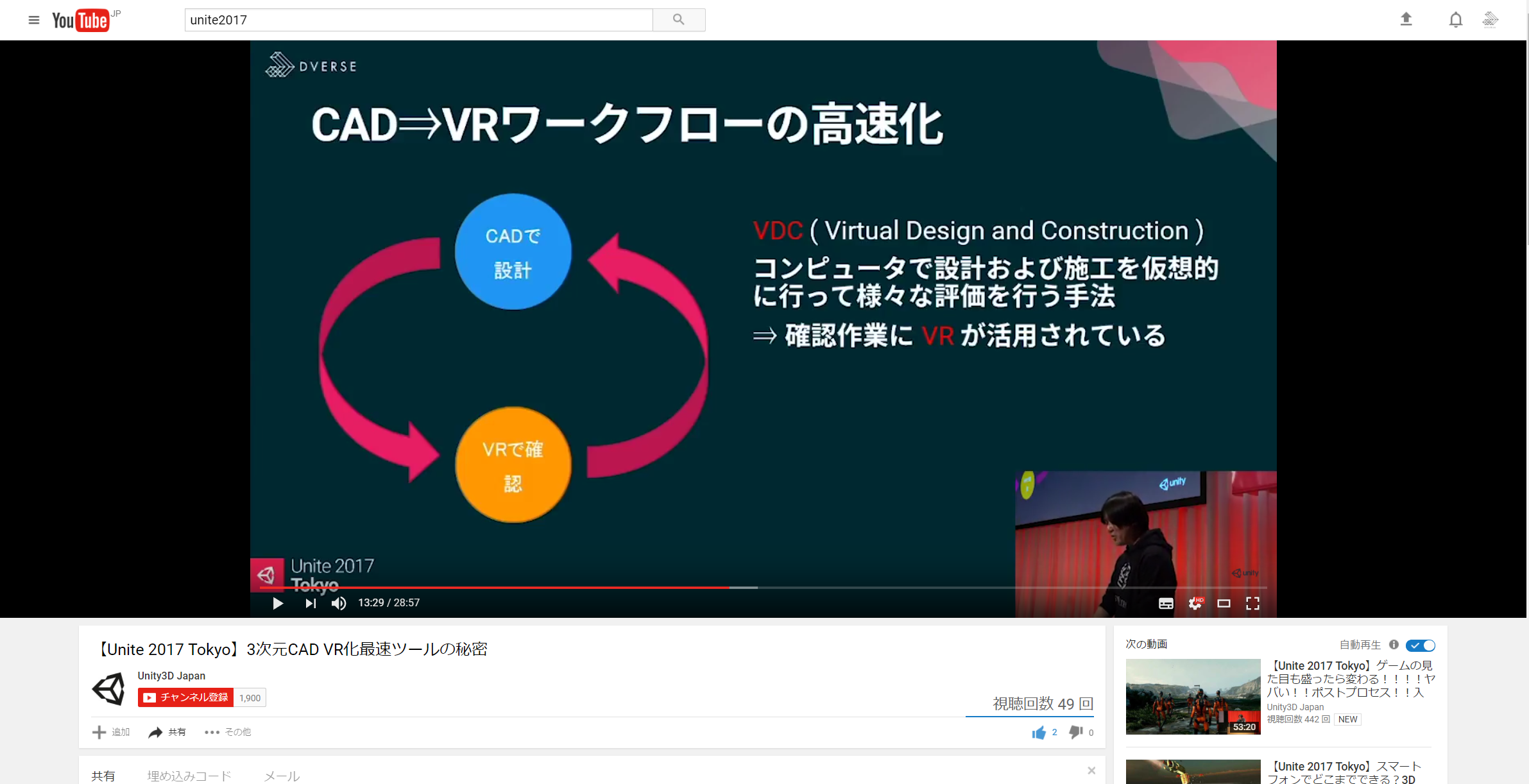The height and width of the screenshot is (784, 1529).
Task: Switch to the 埋め込みコード tab
Action: pyautogui.click(x=188, y=775)
